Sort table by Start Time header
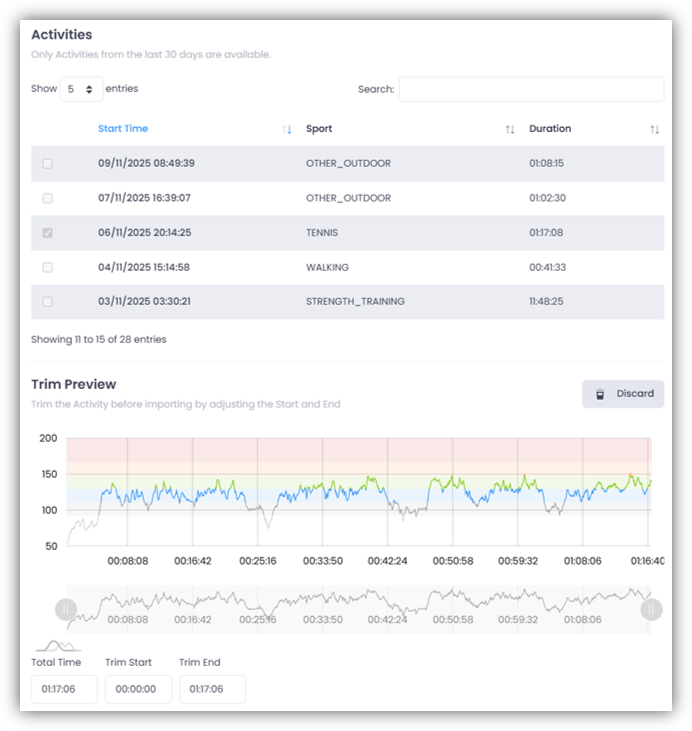This screenshot has width=692, height=731. coord(123,129)
